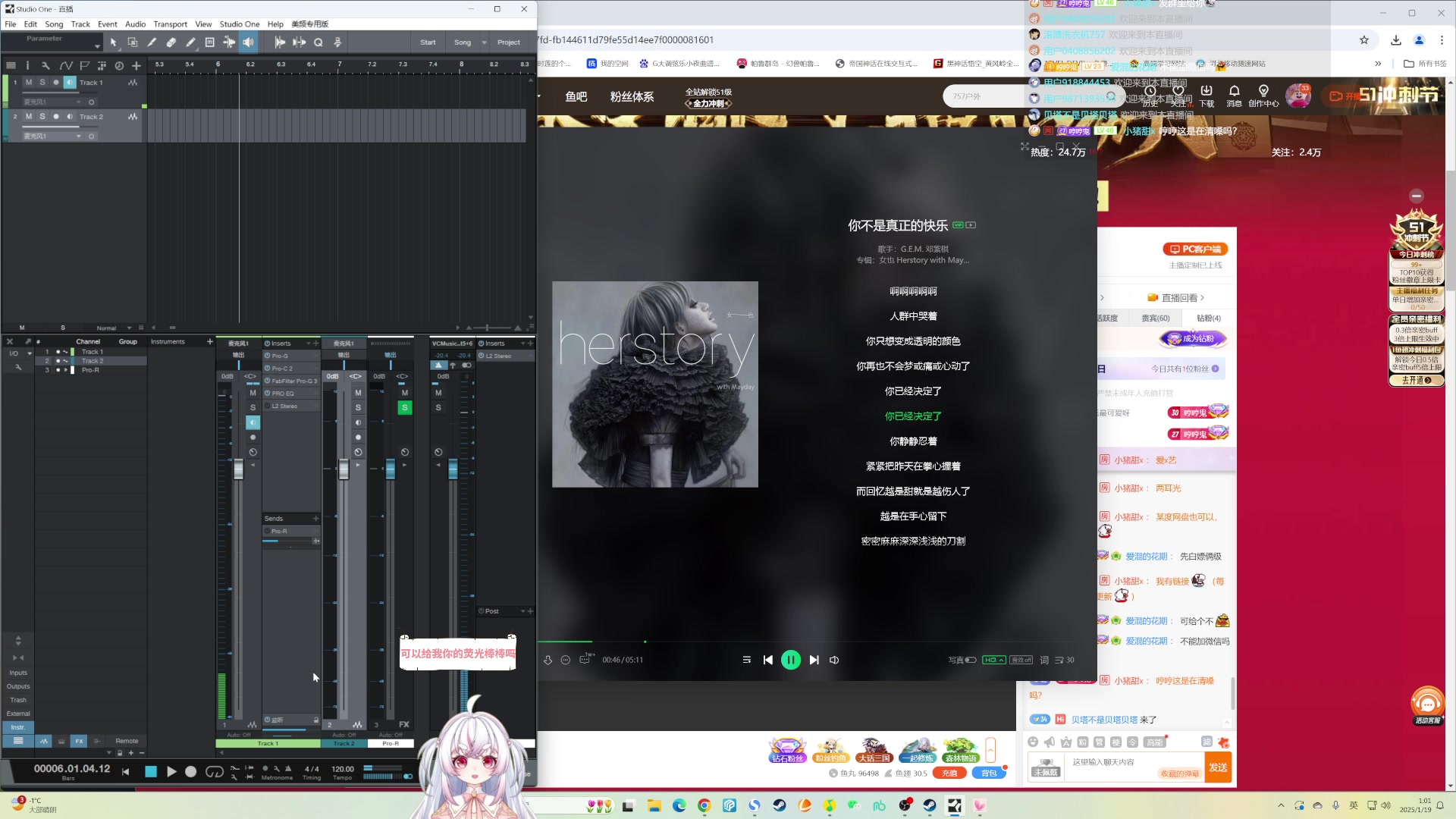
Task: Open Inserts dropdown on channel 1
Action: 309,344
